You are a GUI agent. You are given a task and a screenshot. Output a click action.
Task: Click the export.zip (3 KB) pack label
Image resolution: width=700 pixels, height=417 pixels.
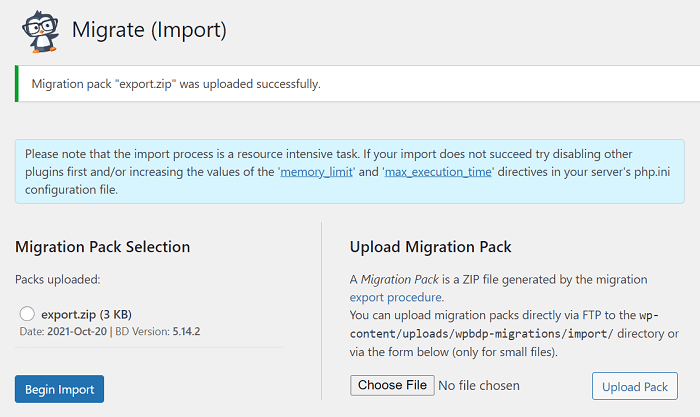click(x=86, y=314)
